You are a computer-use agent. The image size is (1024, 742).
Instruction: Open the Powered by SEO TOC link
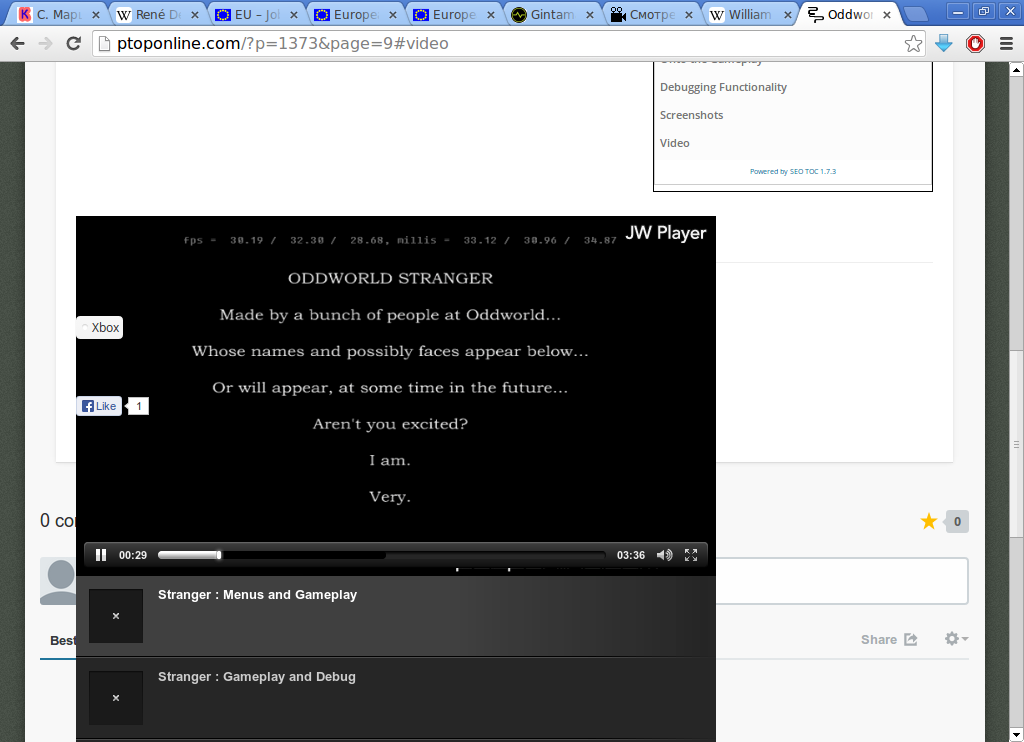[x=793, y=171]
